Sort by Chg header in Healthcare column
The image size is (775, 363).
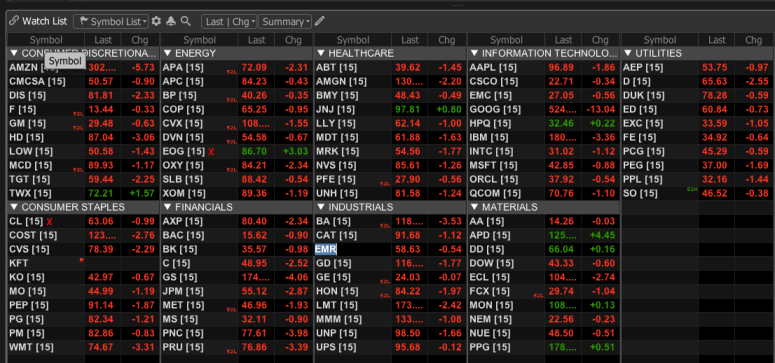447,40
